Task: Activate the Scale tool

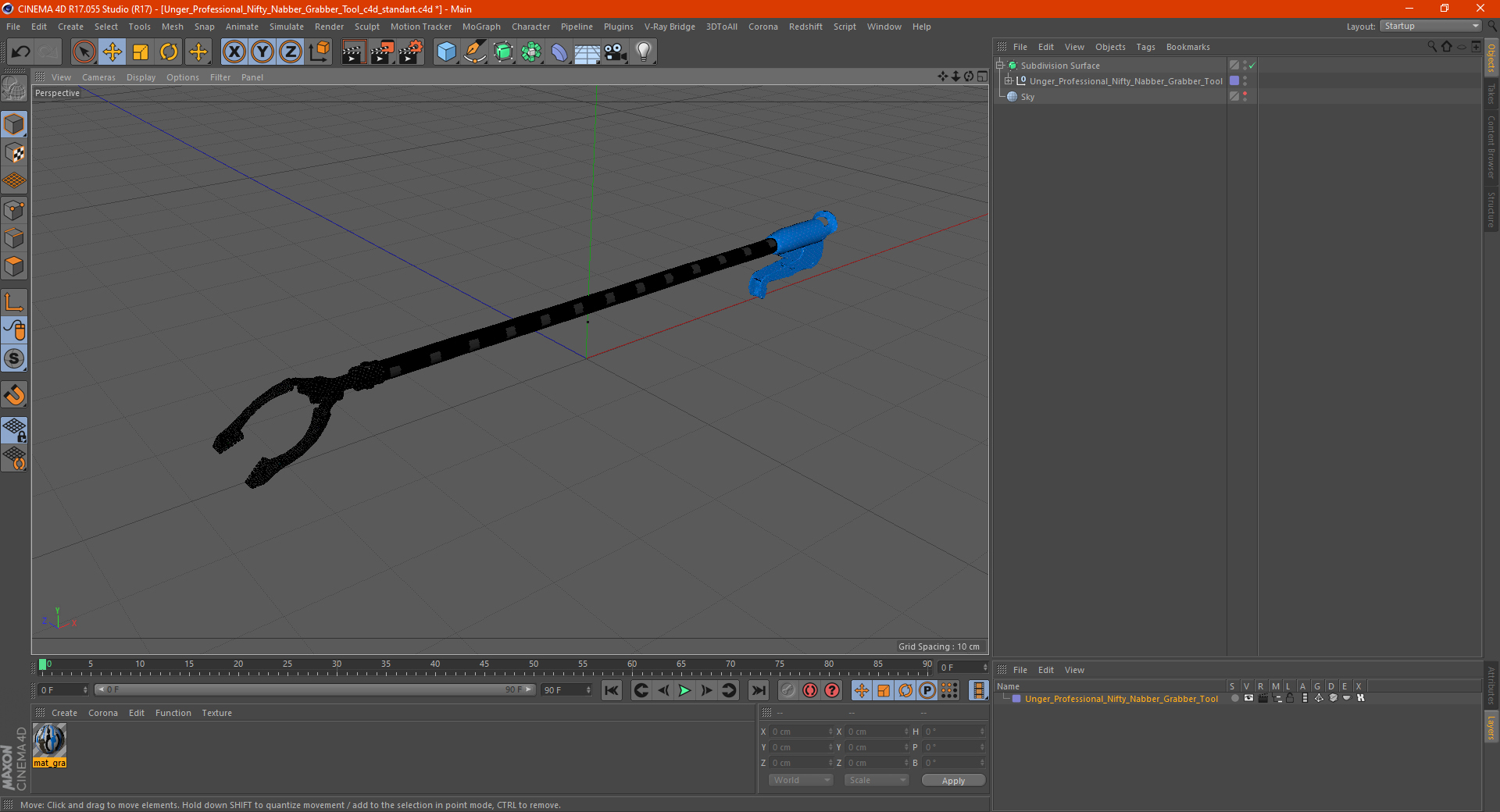Action: [x=141, y=52]
